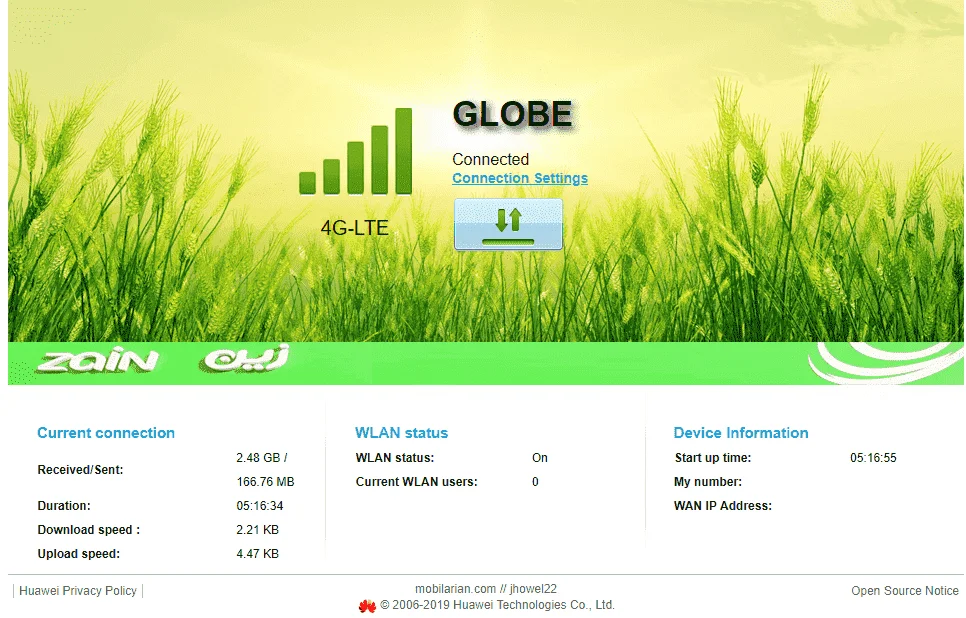The image size is (966, 618).
Task: Select the start up time 05:16:55
Action: [874, 458]
